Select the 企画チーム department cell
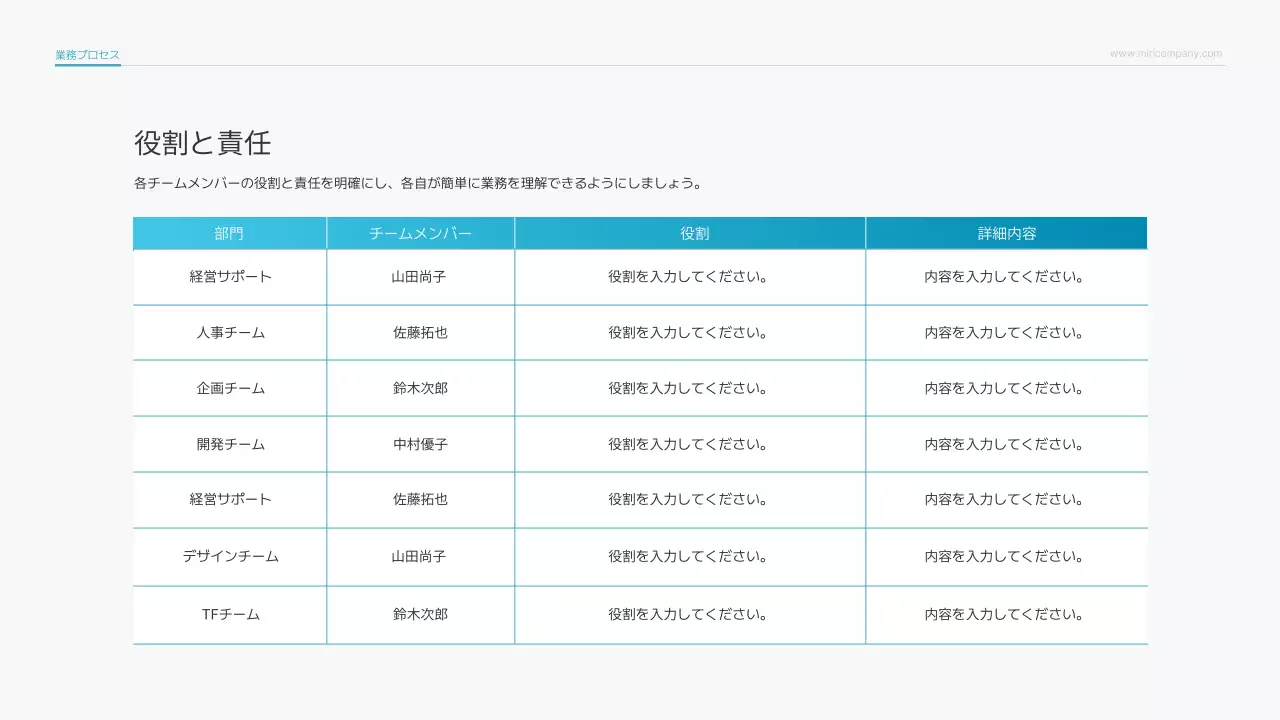The width and height of the screenshot is (1280, 720). coord(229,388)
